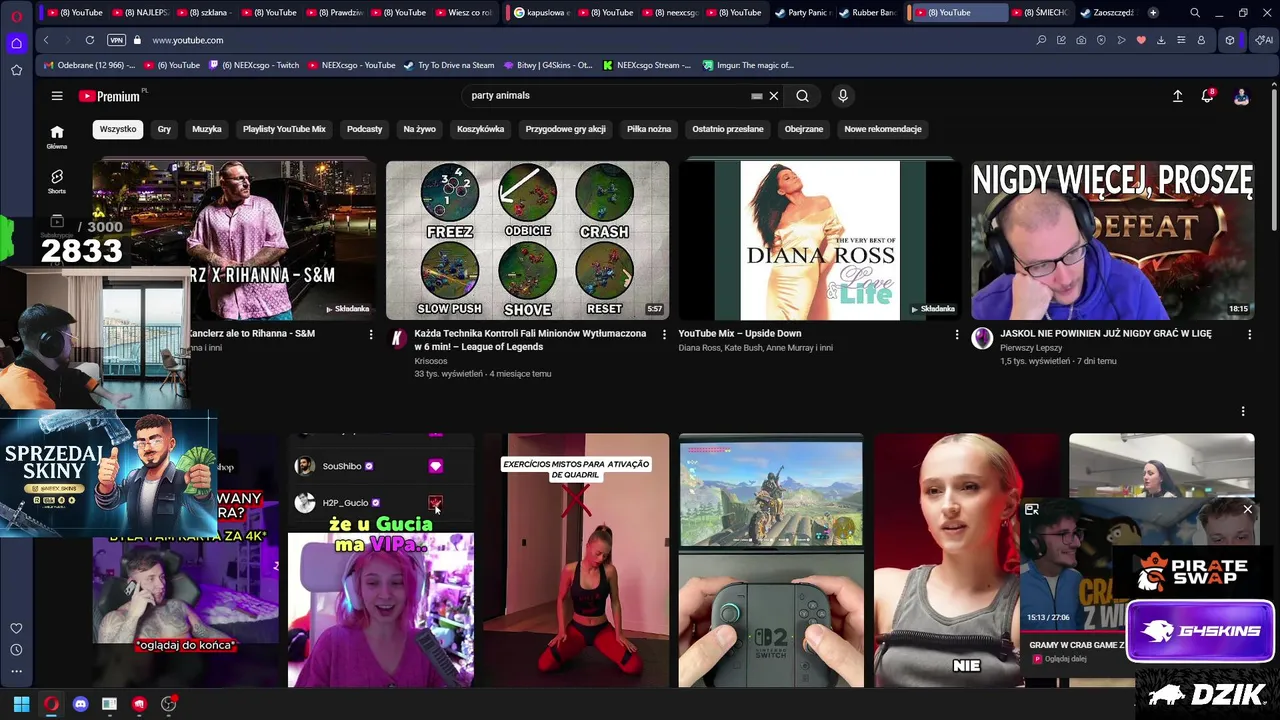Open Shorts in the sidebar

(57, 182)
